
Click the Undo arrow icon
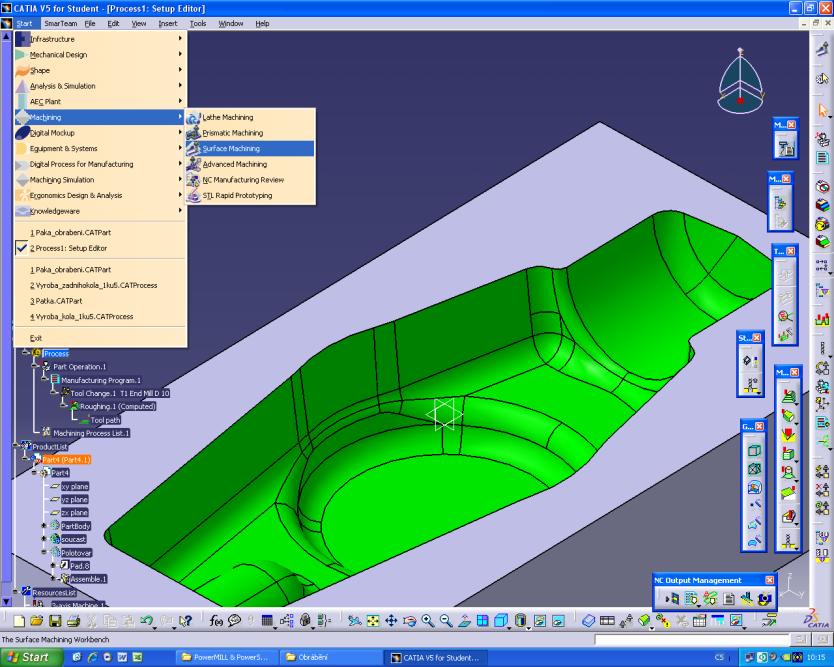(x=146, y=620)
